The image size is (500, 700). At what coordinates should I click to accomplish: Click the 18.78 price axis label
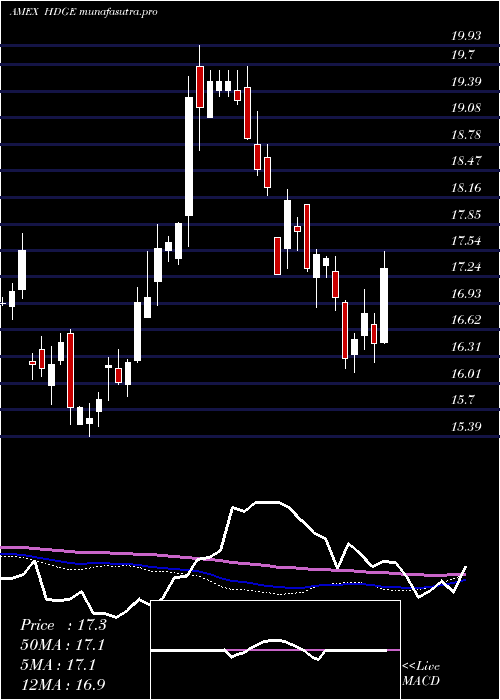[466, 135]
